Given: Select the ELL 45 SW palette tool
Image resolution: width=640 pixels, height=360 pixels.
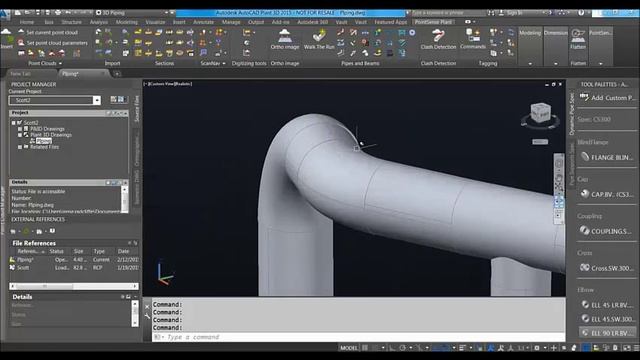Looking at the screenshot, I should coord(607,319).
